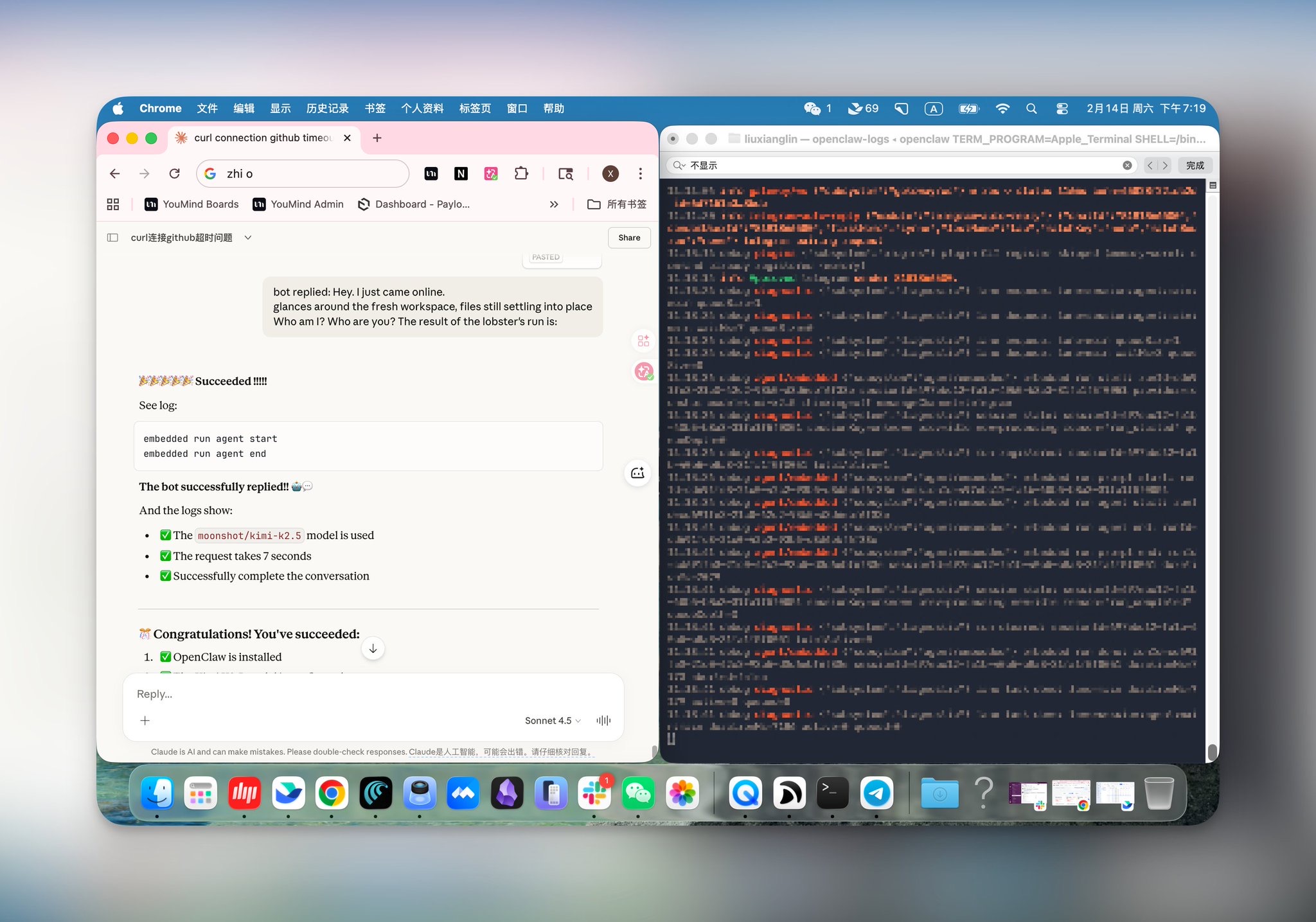Open the Chrome extensions puzzle icon
Image resolution: width=1316 pixels, height=922 pixels.
pyautogui.click(x=521, y=173)
